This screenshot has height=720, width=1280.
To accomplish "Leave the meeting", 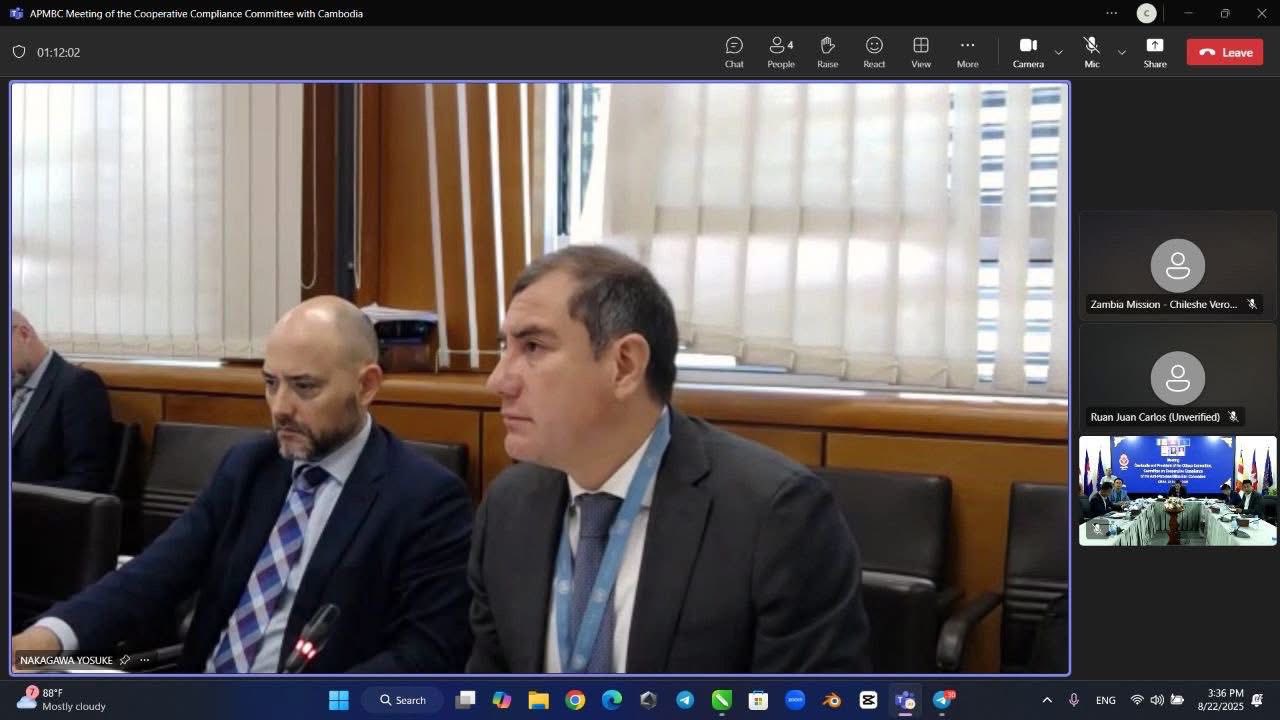I will (1225, 53).
